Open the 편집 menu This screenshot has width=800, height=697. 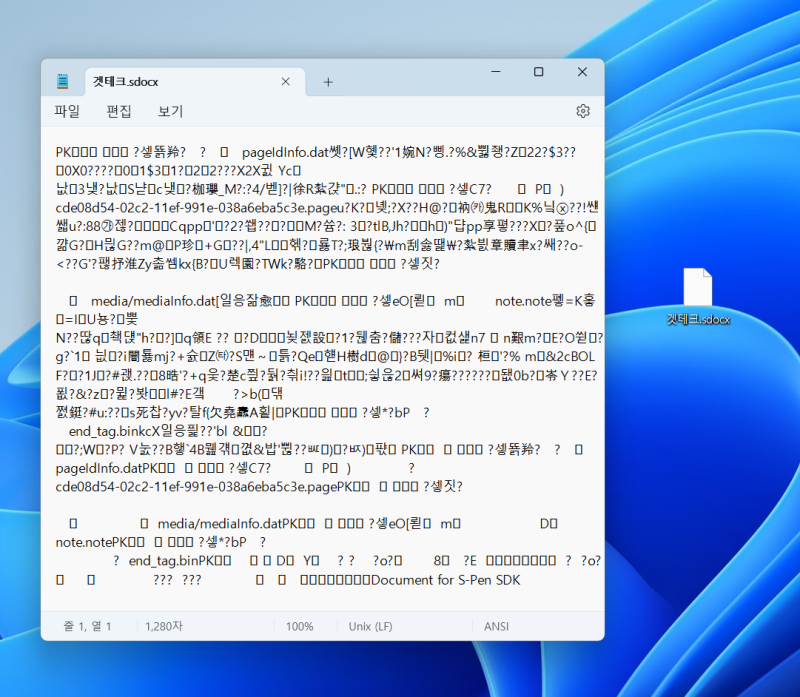pos(117,111)
